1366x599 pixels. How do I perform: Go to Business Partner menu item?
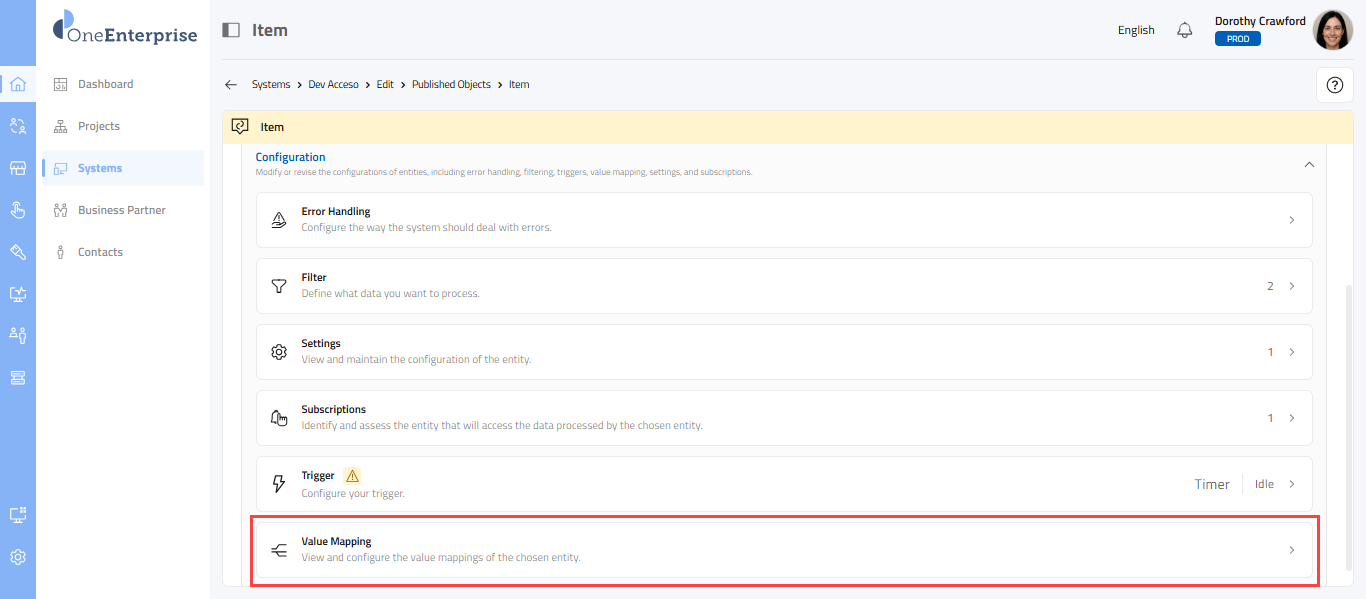pos(121,210)
